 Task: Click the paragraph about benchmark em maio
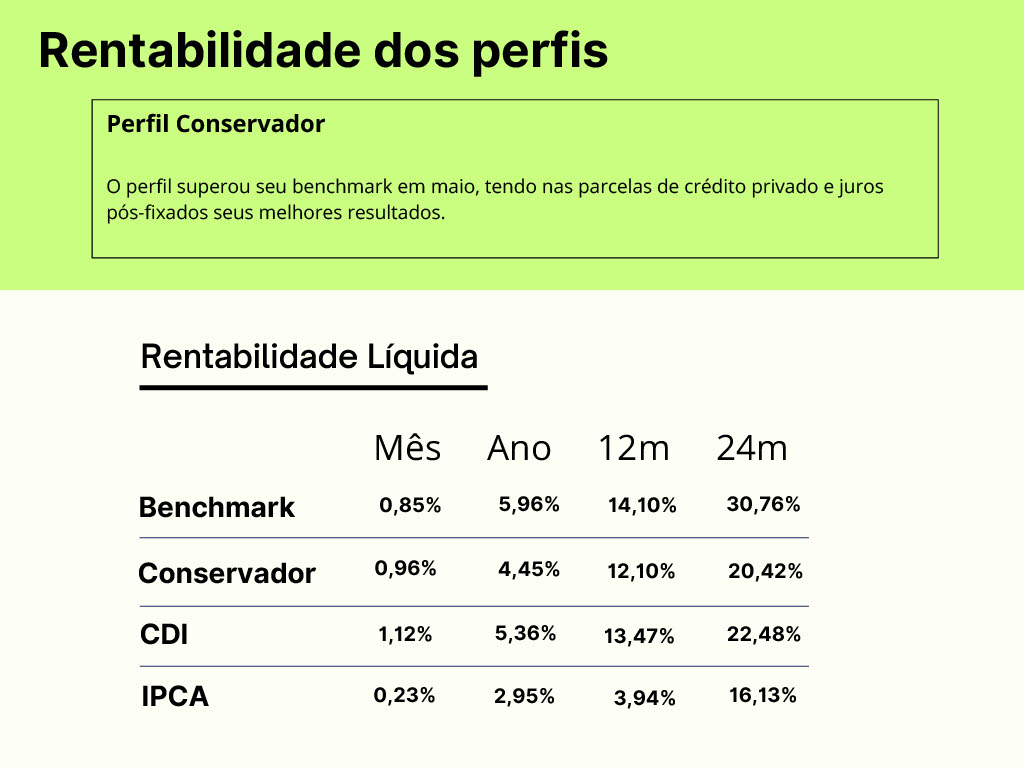[x=495, y=199]
